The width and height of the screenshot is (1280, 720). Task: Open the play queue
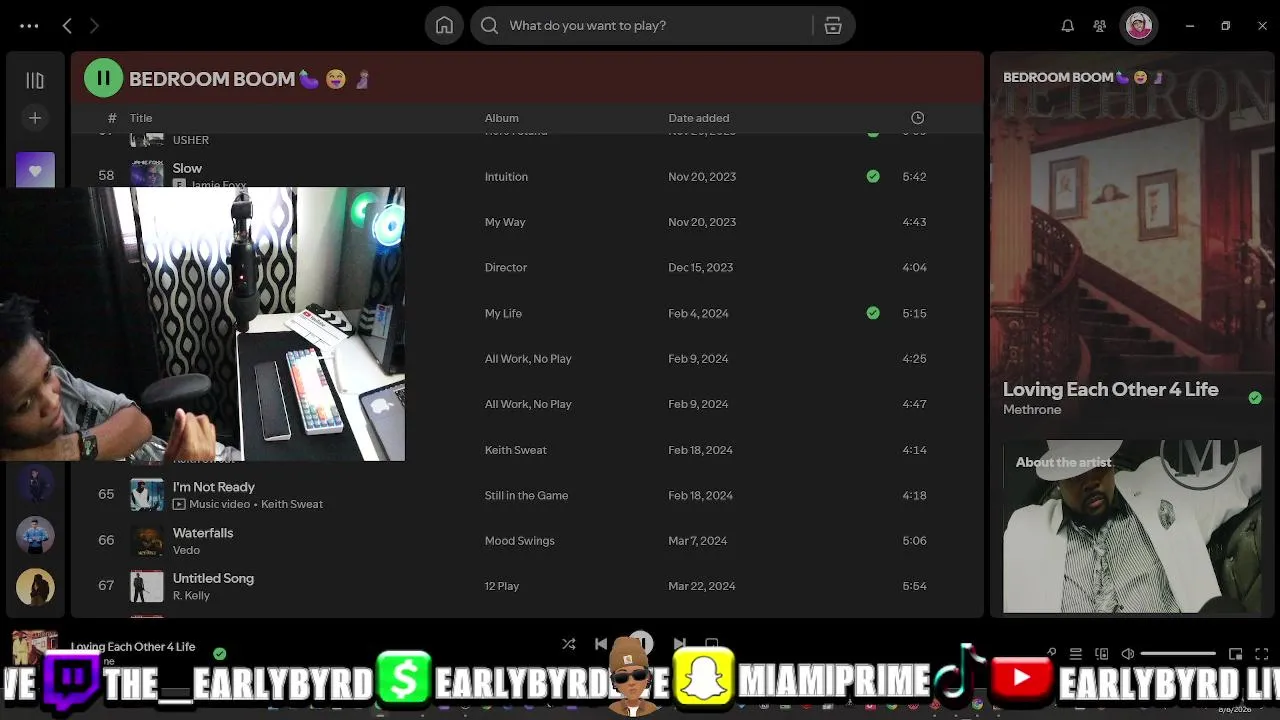click(x=1075, y=654)
